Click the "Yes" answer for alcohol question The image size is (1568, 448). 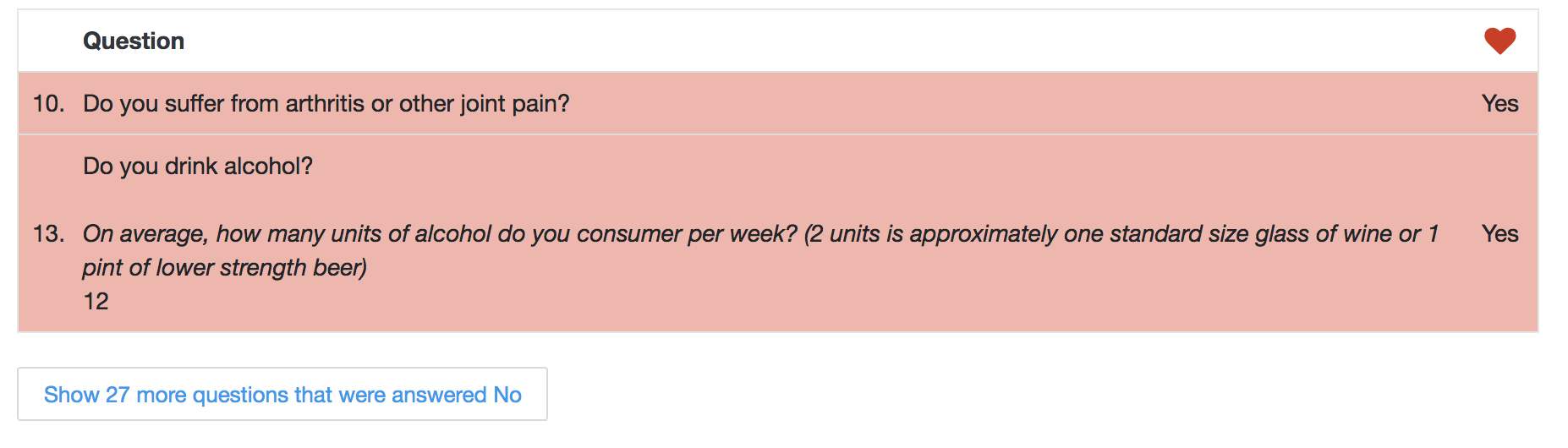1499,233
